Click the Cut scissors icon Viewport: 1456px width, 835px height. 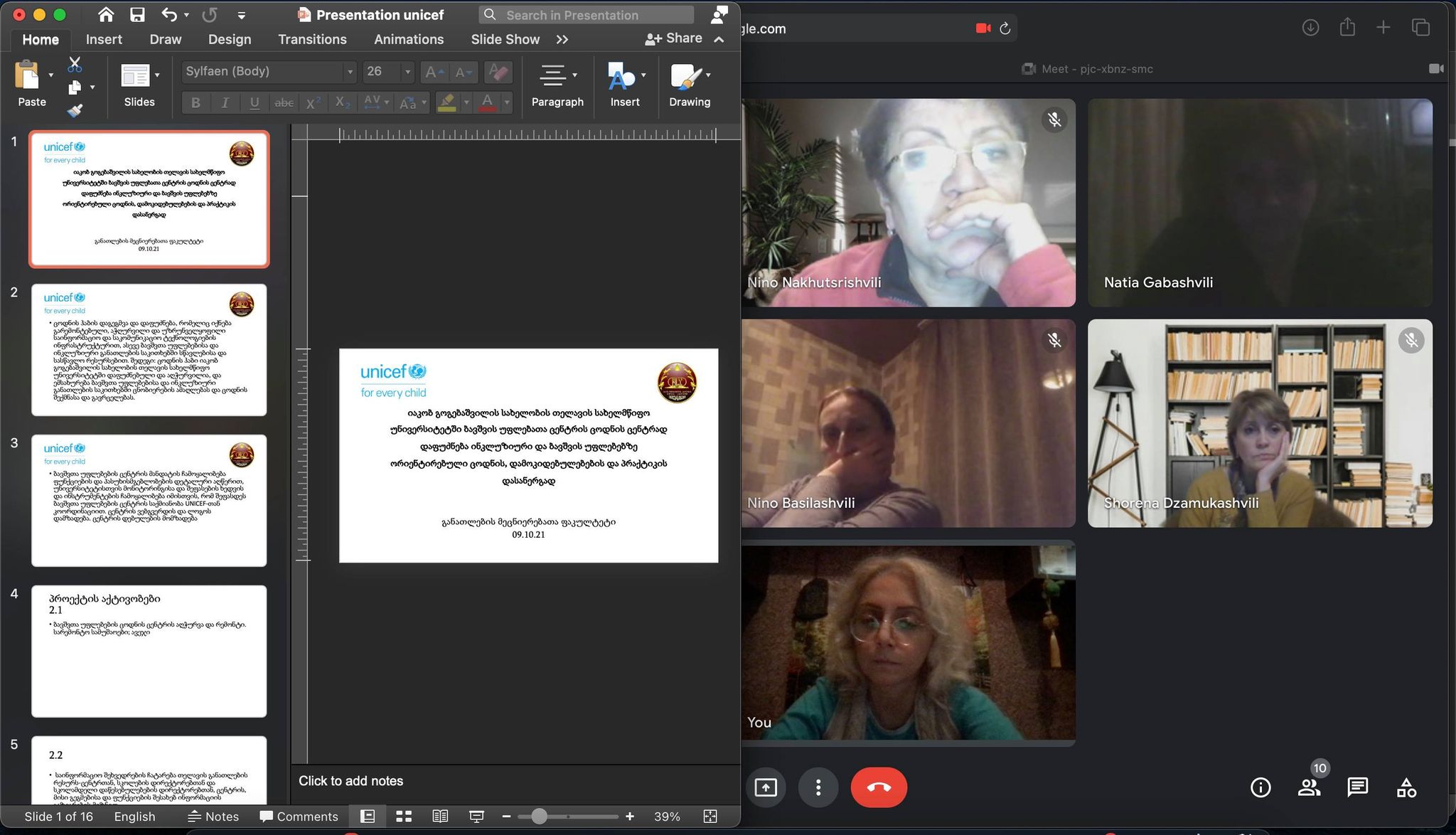[75, 65]
